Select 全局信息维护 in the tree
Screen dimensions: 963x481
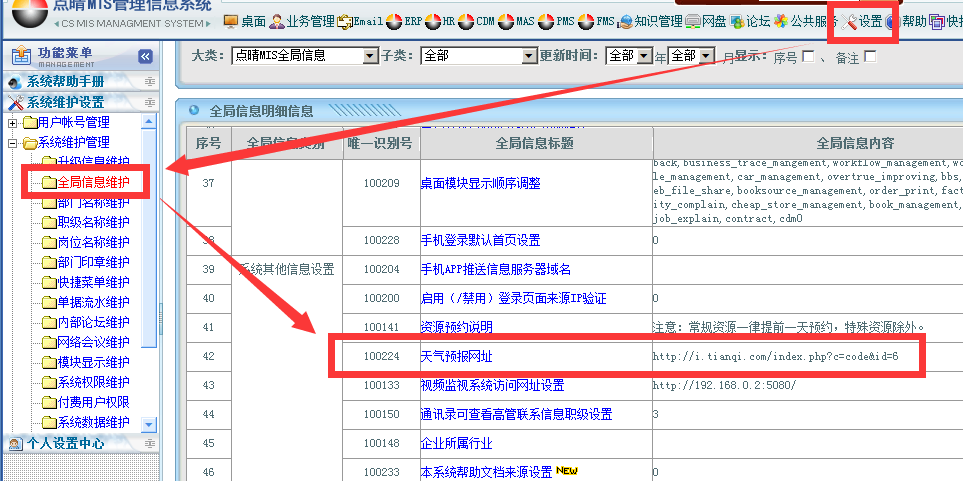[x=93, y=183]
